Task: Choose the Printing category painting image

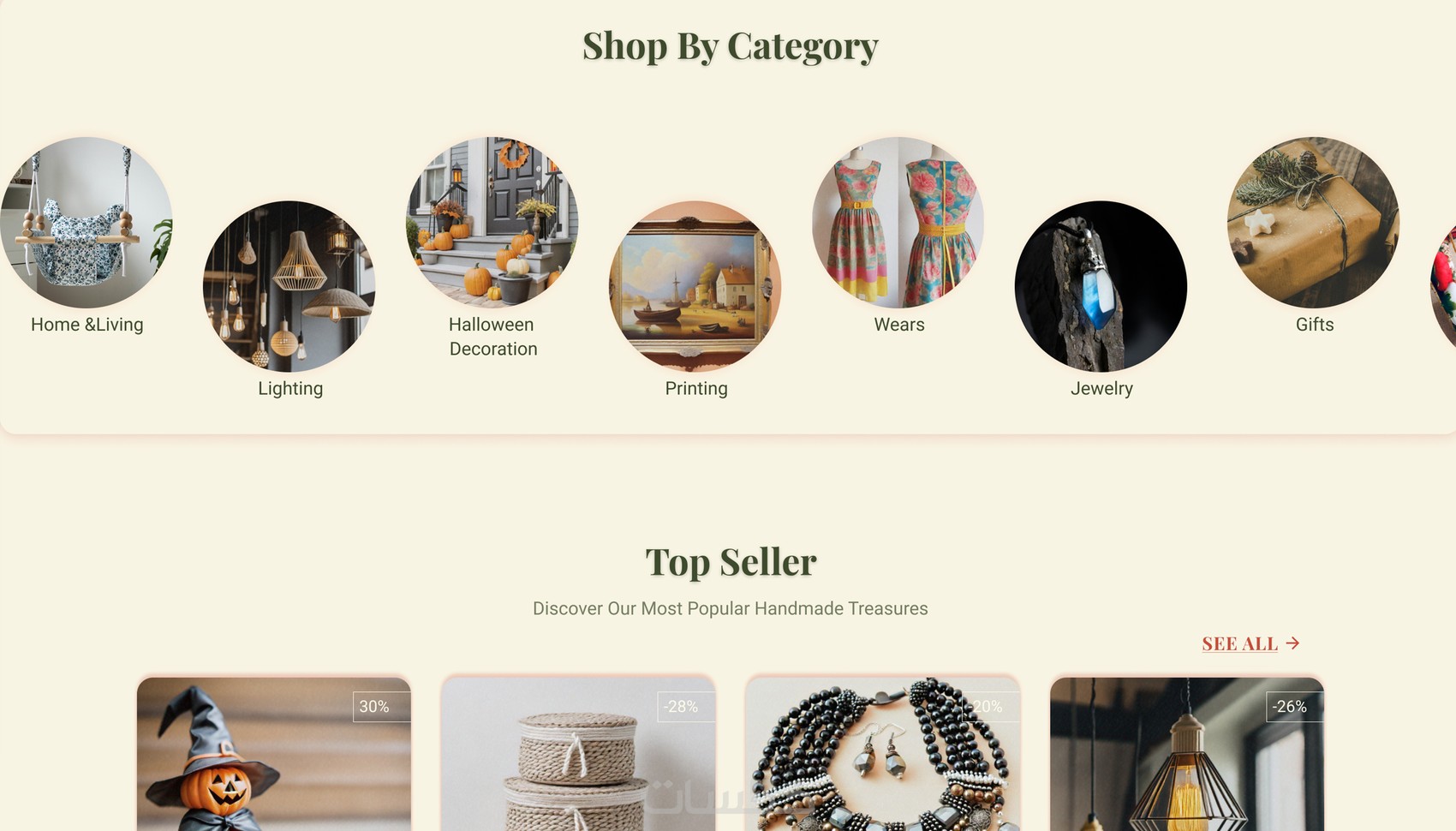Action: pyautogui.click(x=695, y=286)
